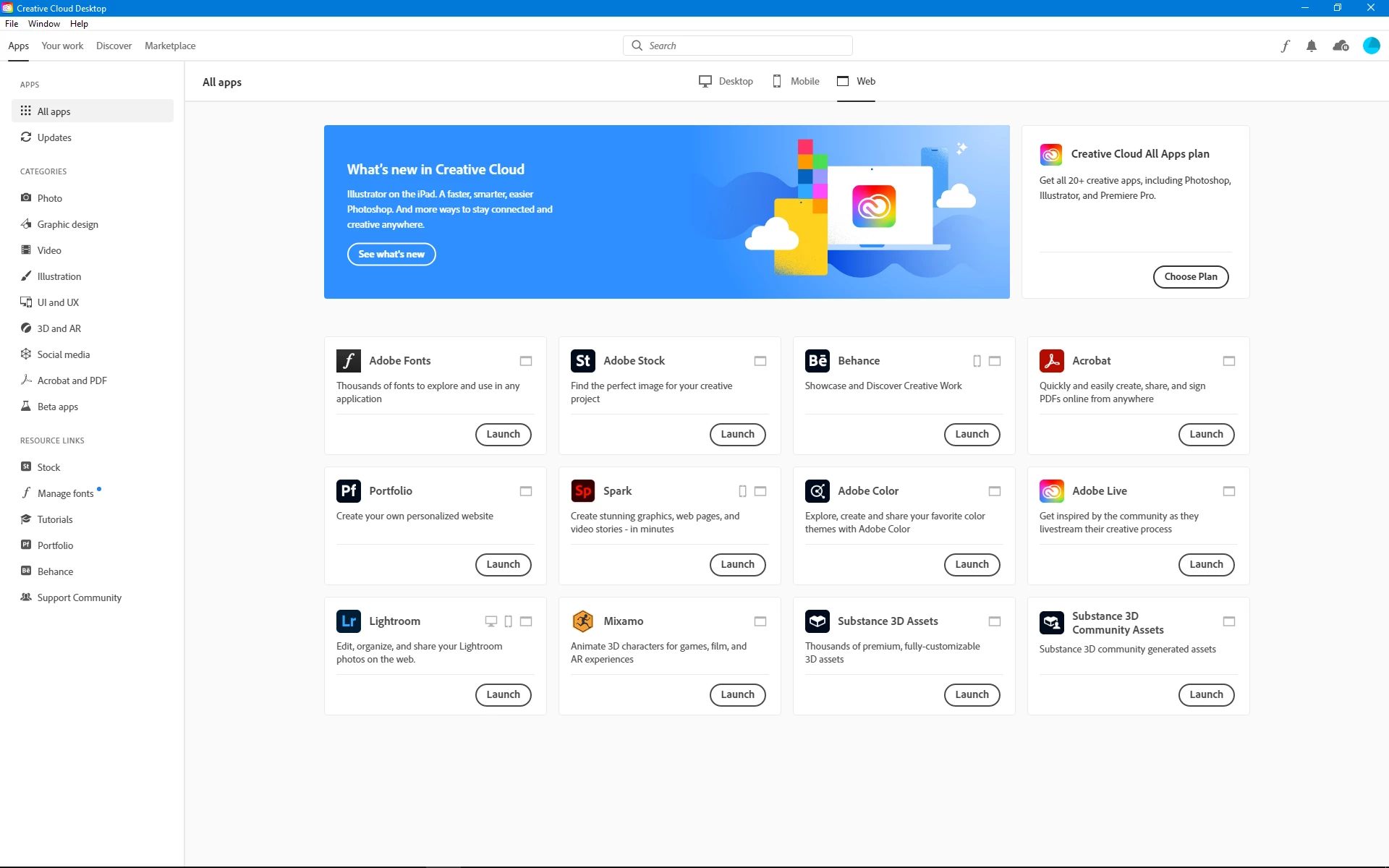Open the Updates section

pos(54,137)
